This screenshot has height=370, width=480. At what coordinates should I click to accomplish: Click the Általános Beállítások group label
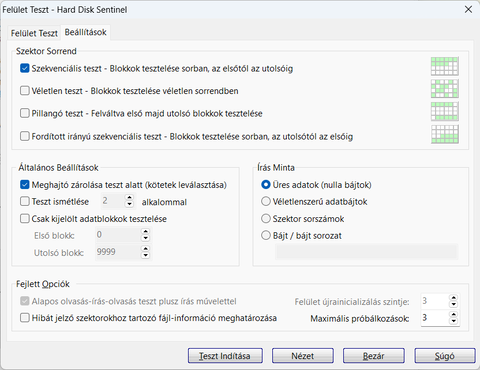[58, 167]
